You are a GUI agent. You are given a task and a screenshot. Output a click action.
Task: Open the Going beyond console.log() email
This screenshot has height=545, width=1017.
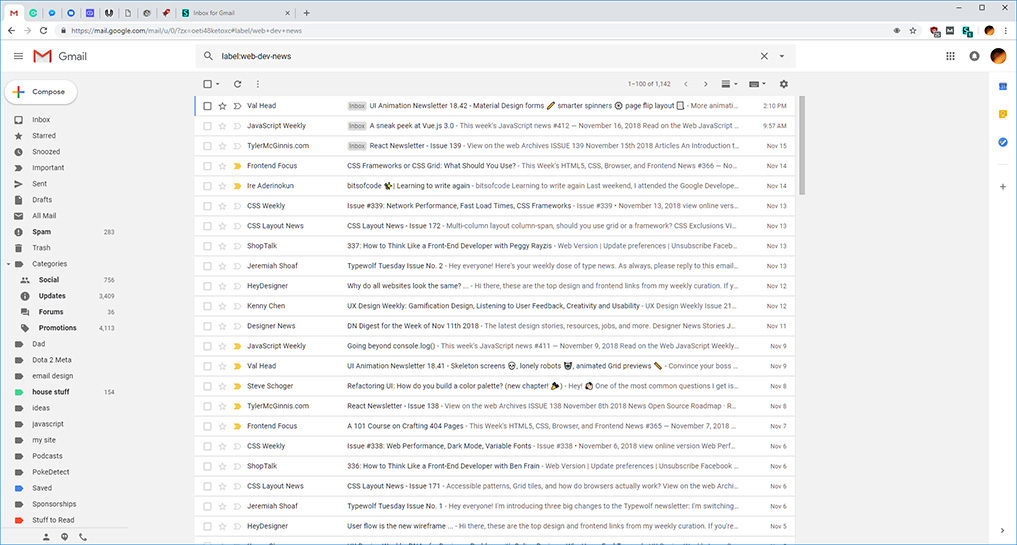(x=495, y=346)
